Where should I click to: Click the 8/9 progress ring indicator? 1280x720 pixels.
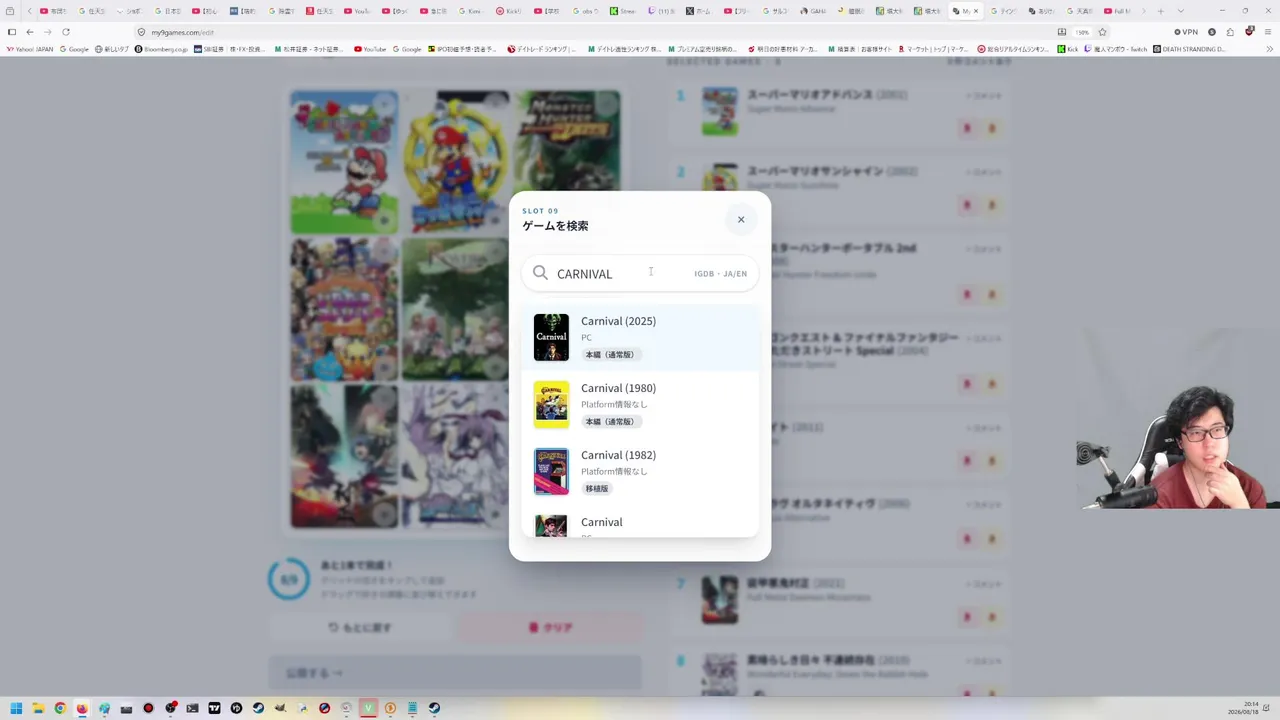coord(289,579)
